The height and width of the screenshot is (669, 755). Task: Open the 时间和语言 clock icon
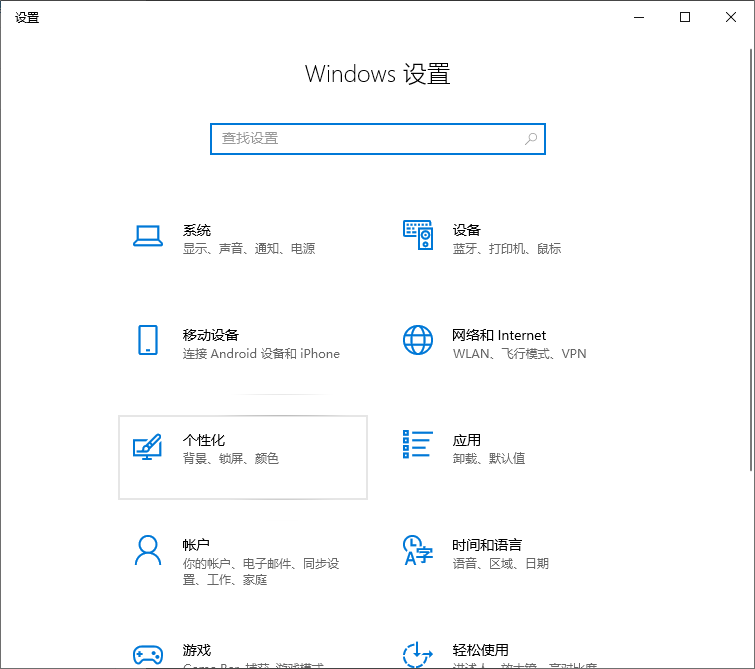418,550
